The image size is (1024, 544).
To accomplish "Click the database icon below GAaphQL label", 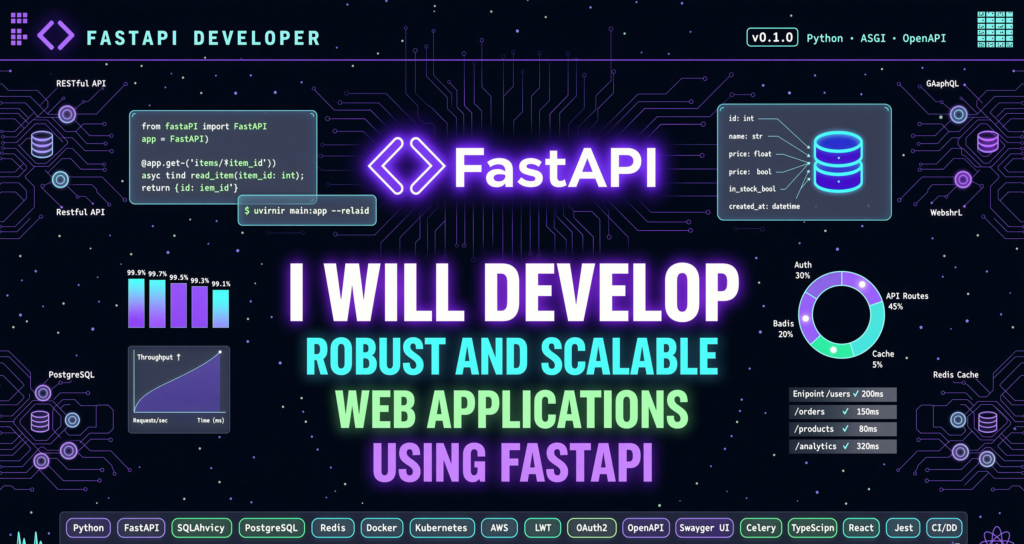I will point(987,141).
